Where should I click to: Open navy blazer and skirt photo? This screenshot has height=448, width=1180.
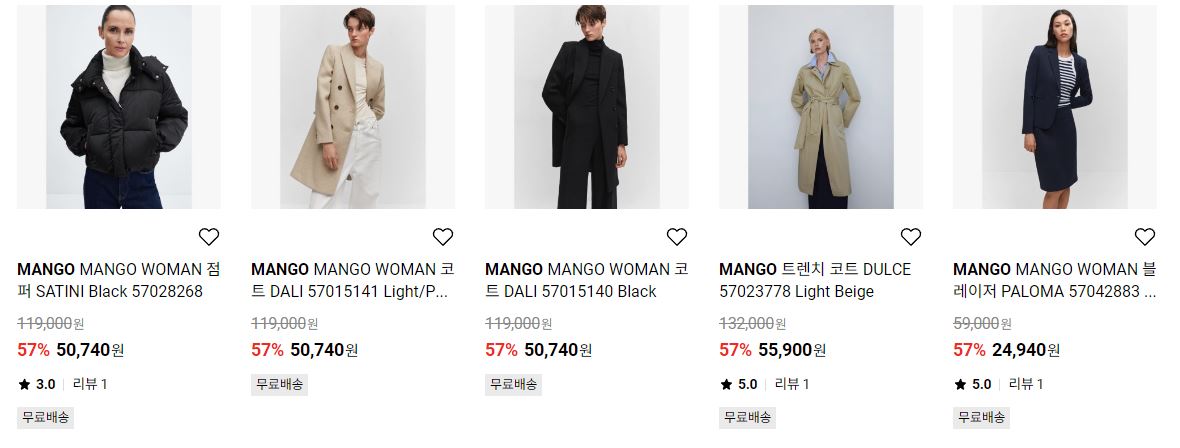(x=1055, y=107)
